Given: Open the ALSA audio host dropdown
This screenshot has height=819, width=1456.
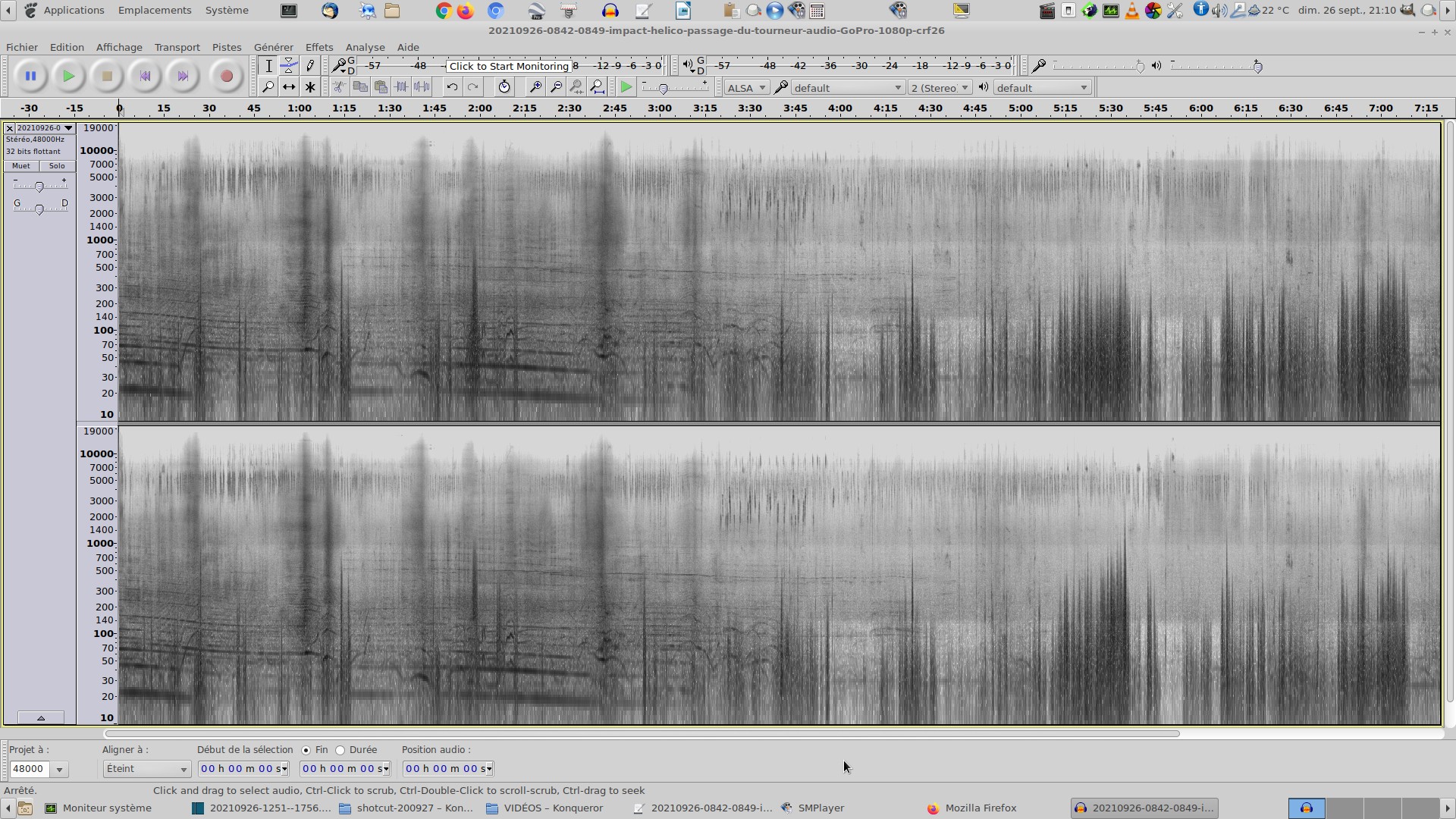Looking at the screenshot, I should tap(746, 88).
